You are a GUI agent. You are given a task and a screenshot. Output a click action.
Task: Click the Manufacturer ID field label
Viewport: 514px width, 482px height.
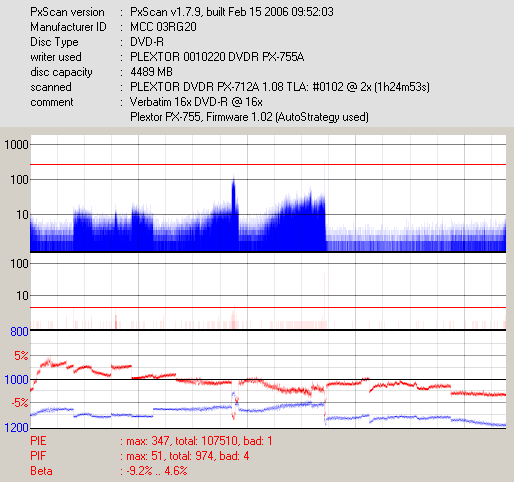click(68, 27)
